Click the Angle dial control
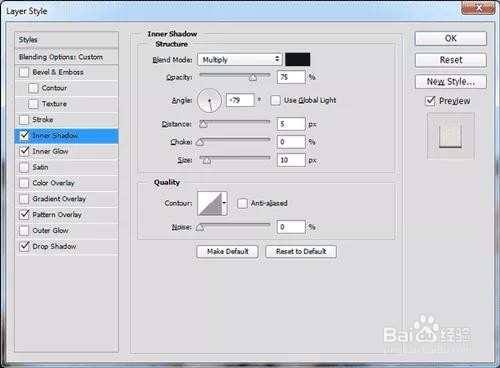The height and width of the screenshot is (368, 500). [x=209, y=100]
